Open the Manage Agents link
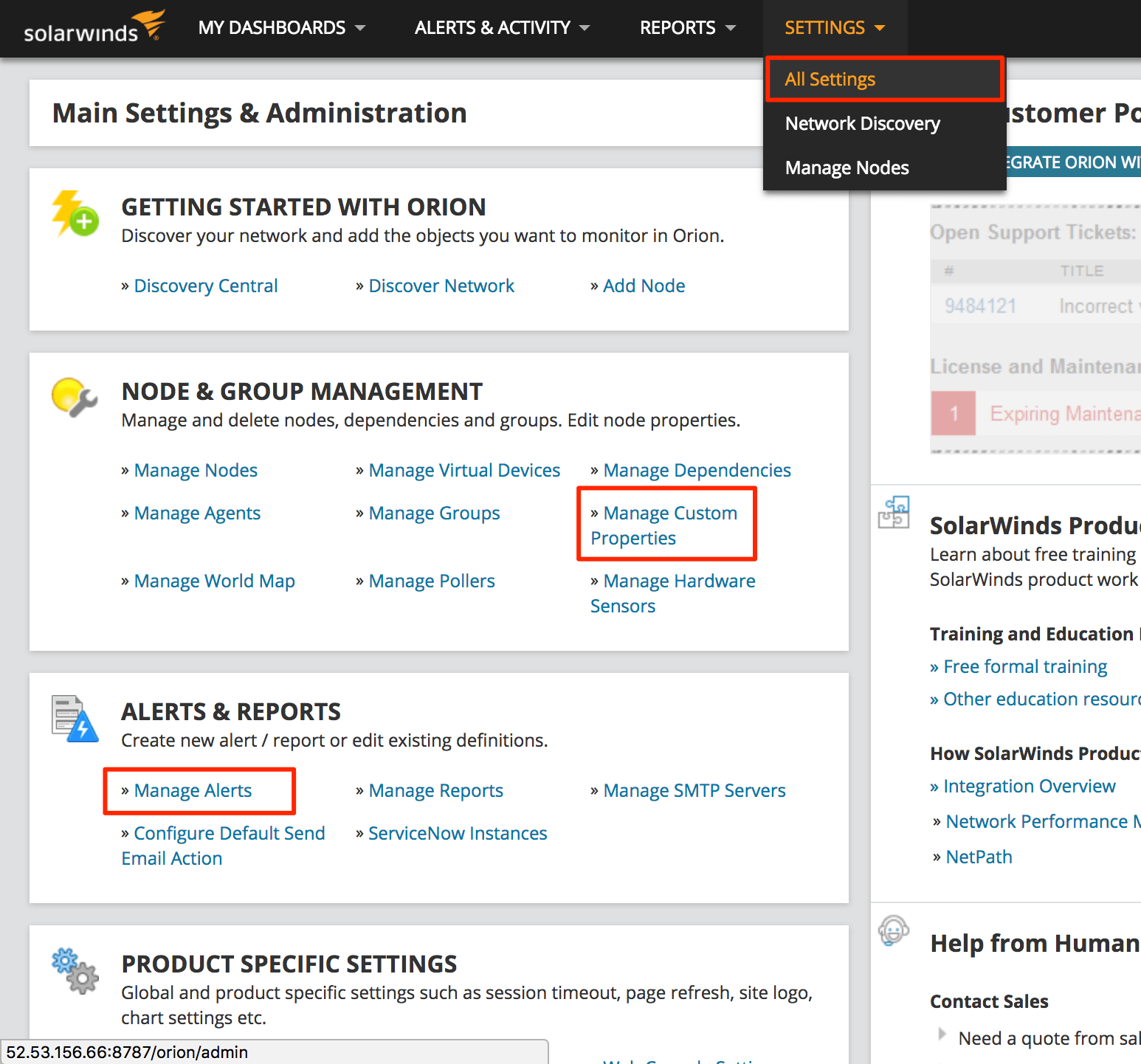The width and height of the screenshot is (1141, 1064). [197, 513]
